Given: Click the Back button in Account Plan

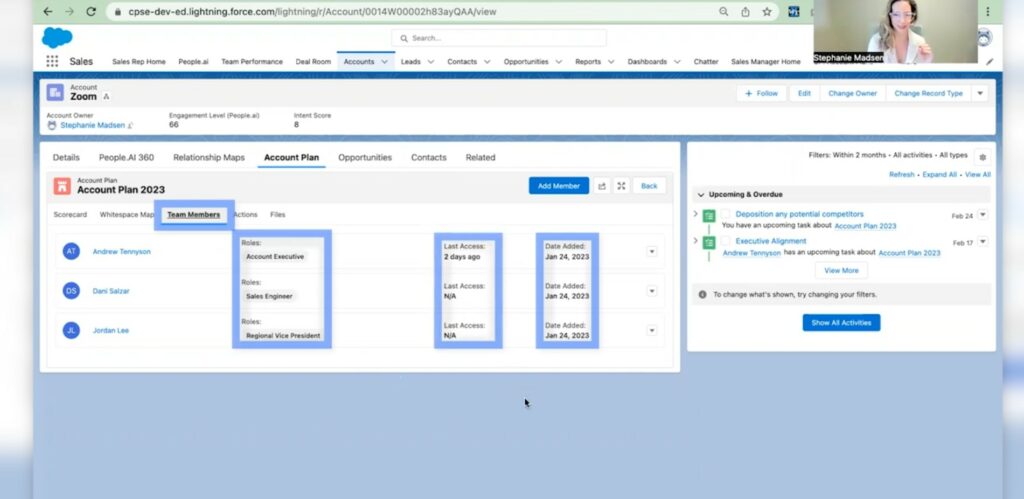Looking at the screenshot, I should (649, 186).
